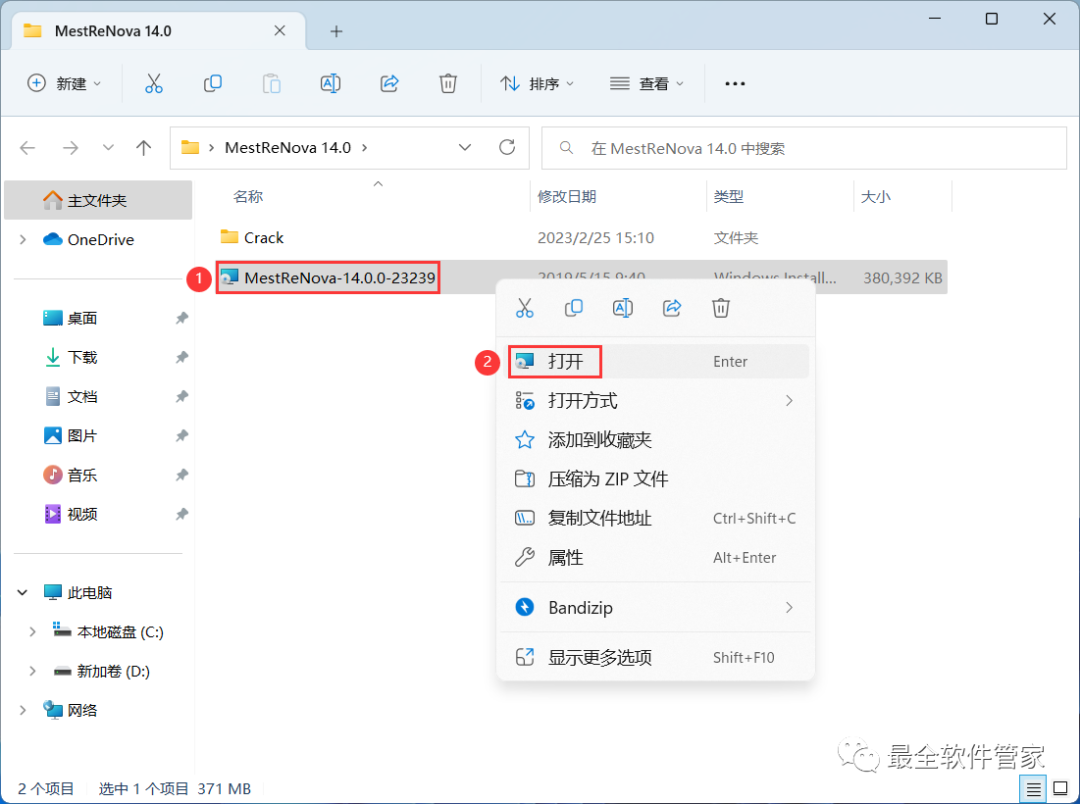The height and width of the screenshot is (804, 1080).
Task: Choose 打开 in the context menu
Action: (x=655, y=361)
